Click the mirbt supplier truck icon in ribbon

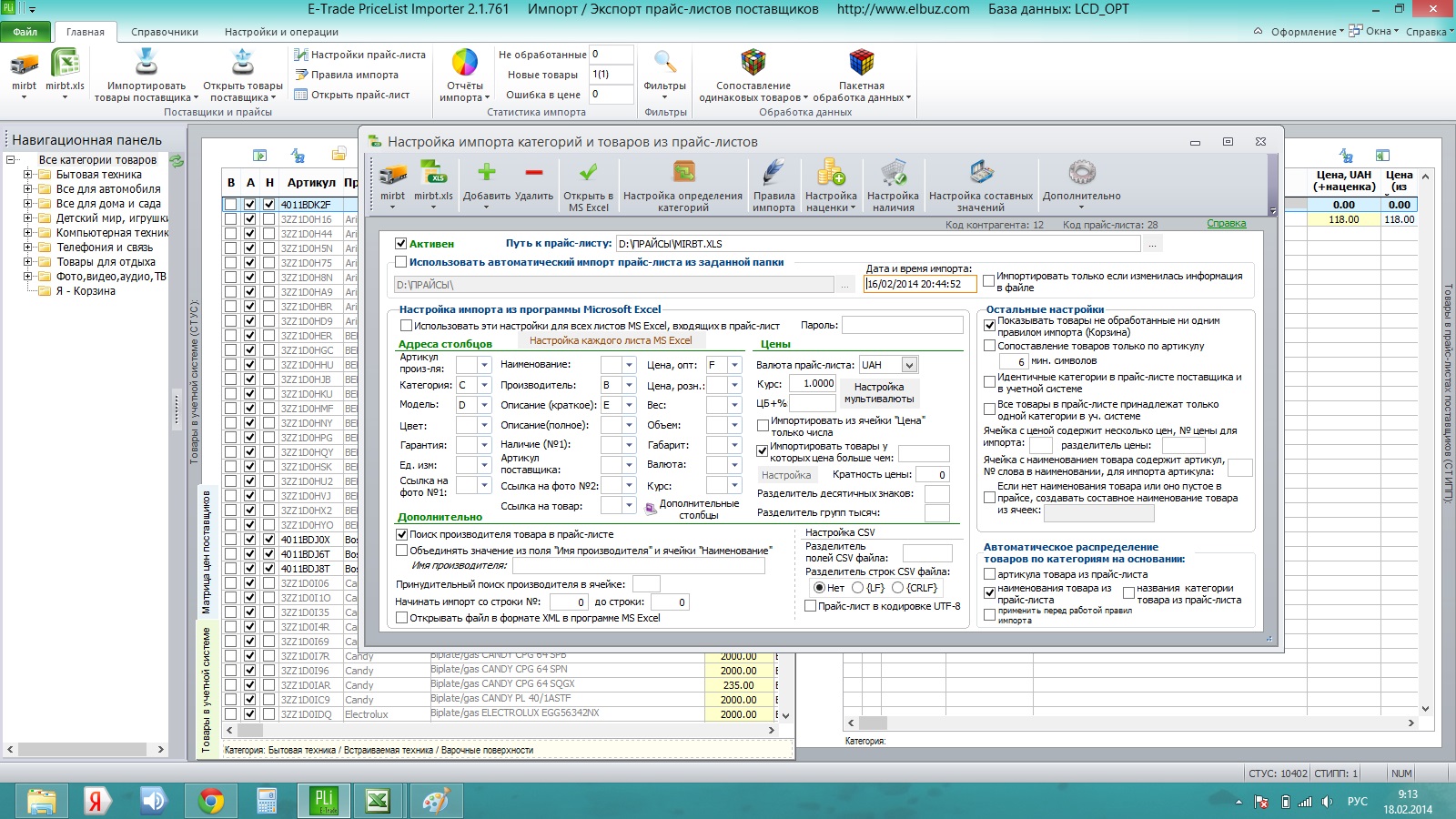coord(25,64)
